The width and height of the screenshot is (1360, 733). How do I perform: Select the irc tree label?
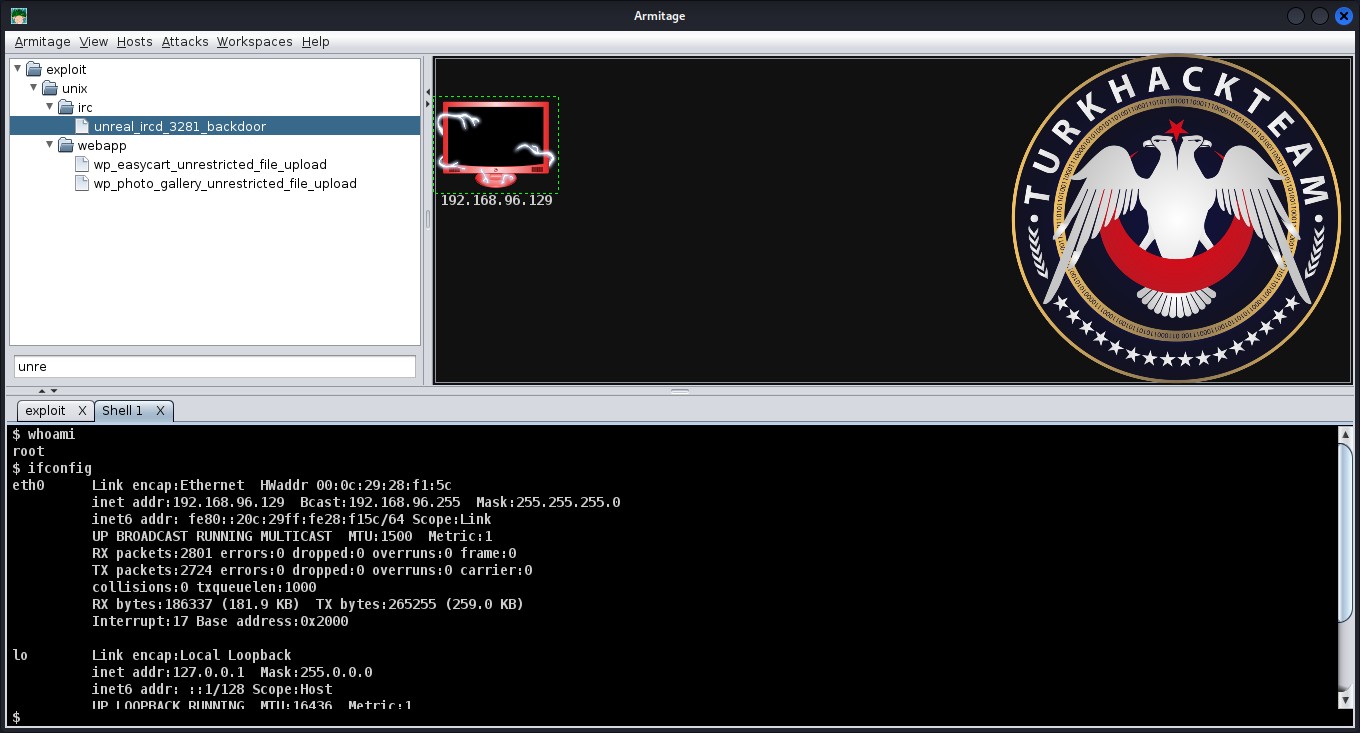(85, 107)
